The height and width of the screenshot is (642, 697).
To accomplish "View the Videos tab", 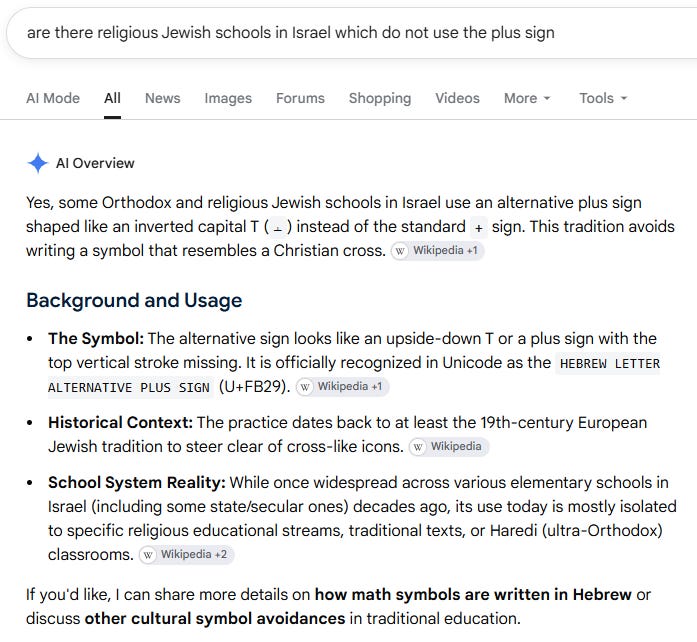I will coord(457,98).
